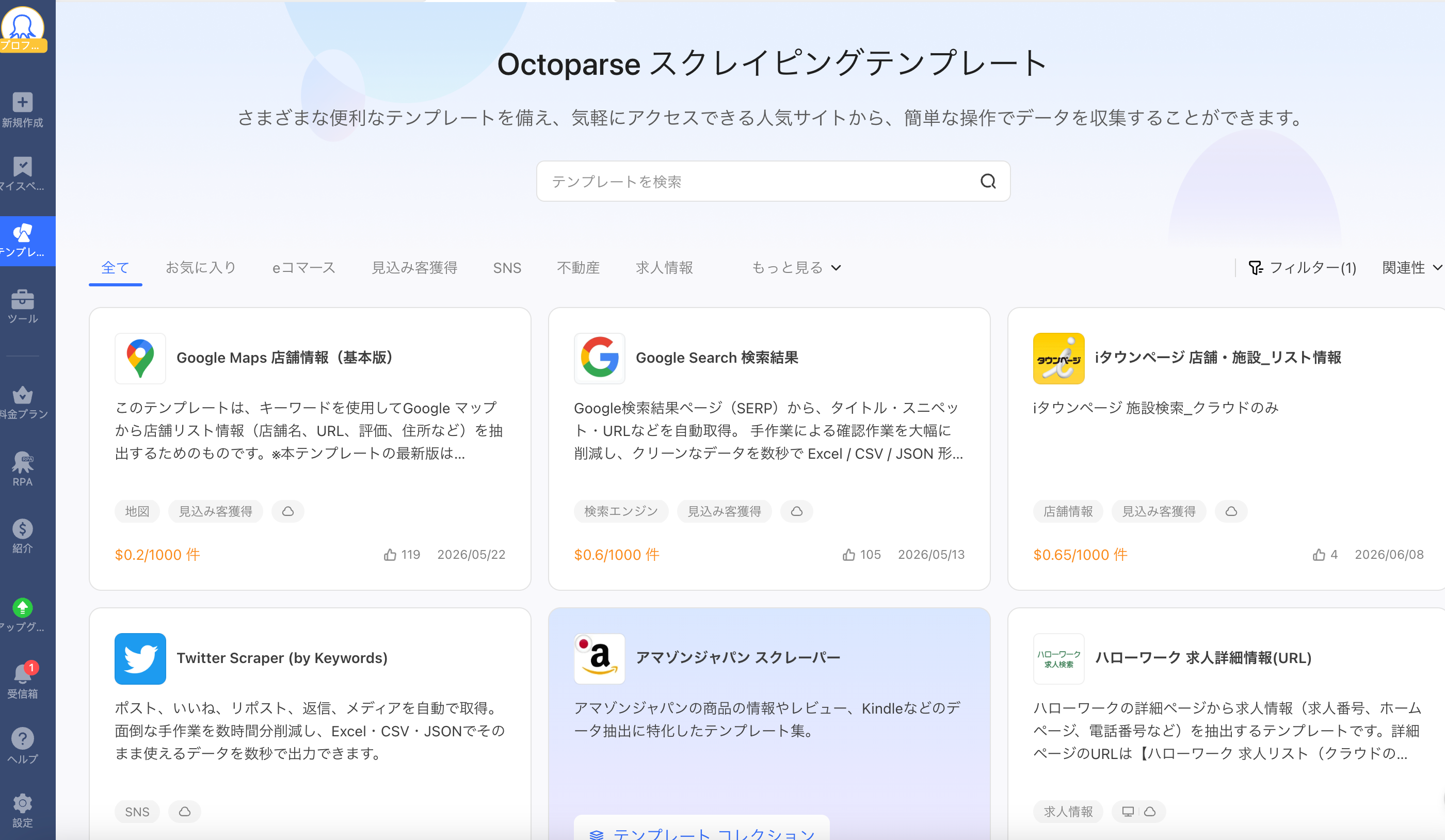Screen dimensions: 1445x840
Task: Click local/cloud icons on ハローワーク card
Action: pyautogui.click(x=1139, y=811)
